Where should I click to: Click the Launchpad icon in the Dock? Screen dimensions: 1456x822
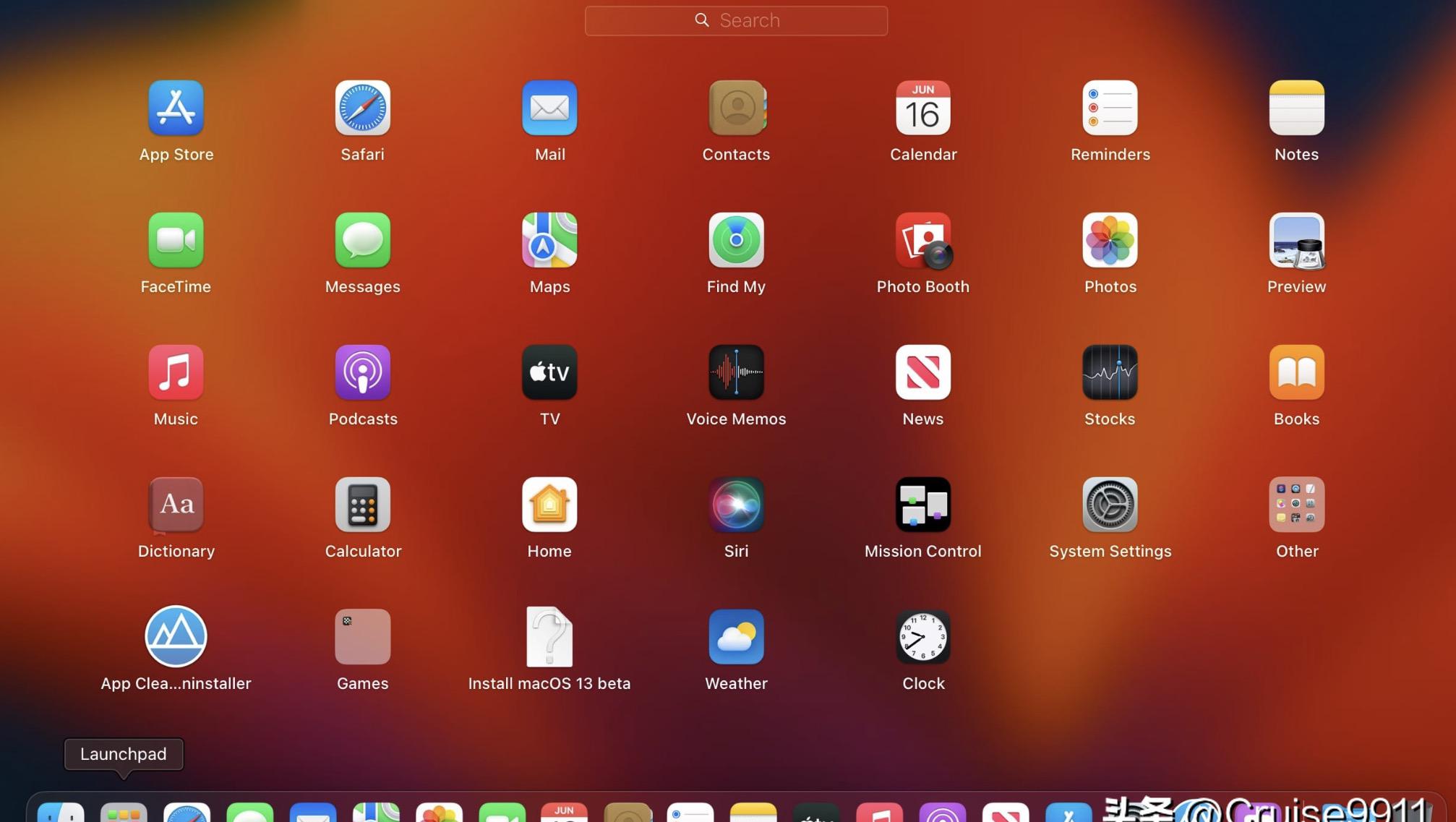[x=124, y=813]
